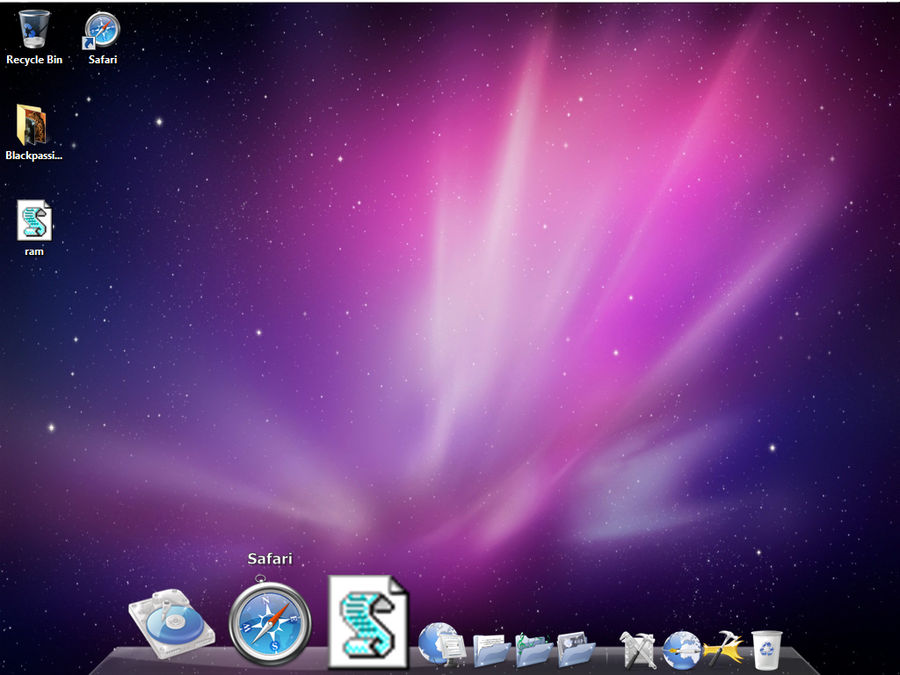This screenshot has width=900, height=675.
Task: Open the hammer and spark dock settings icon
Action: pos(723,649)
